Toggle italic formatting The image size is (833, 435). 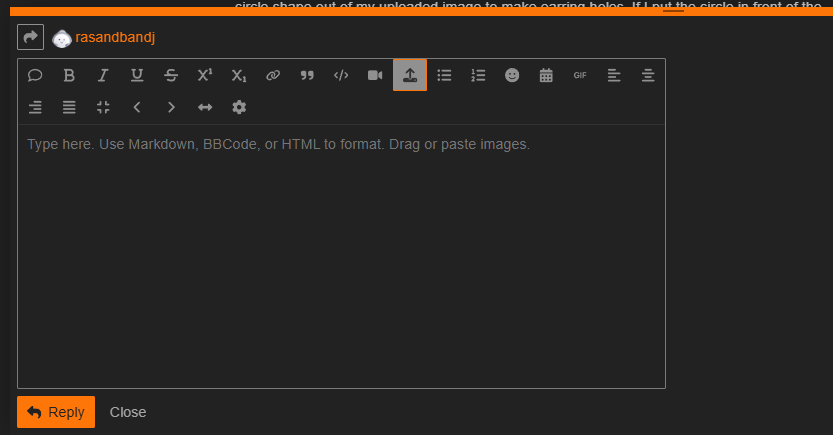point(103,75)
